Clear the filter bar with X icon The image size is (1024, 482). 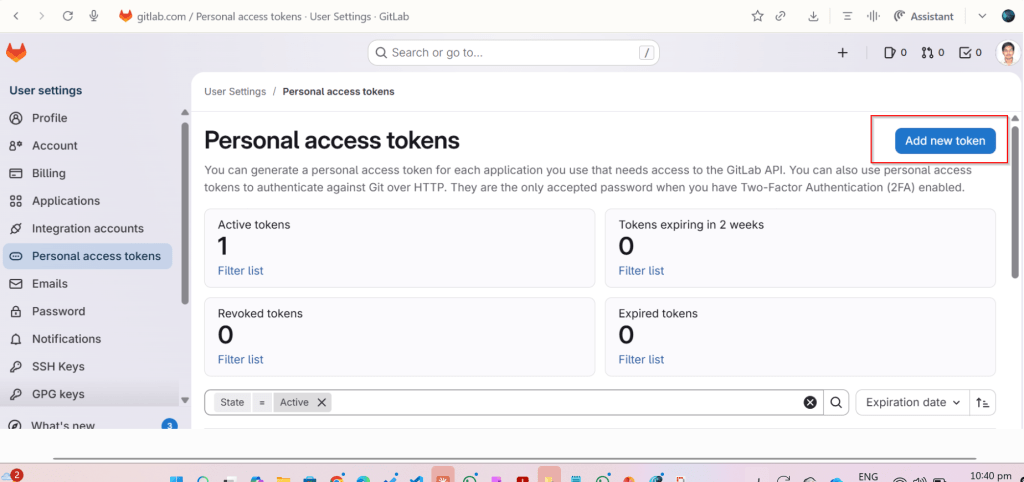pyautogui.click(x=810, y=402)
